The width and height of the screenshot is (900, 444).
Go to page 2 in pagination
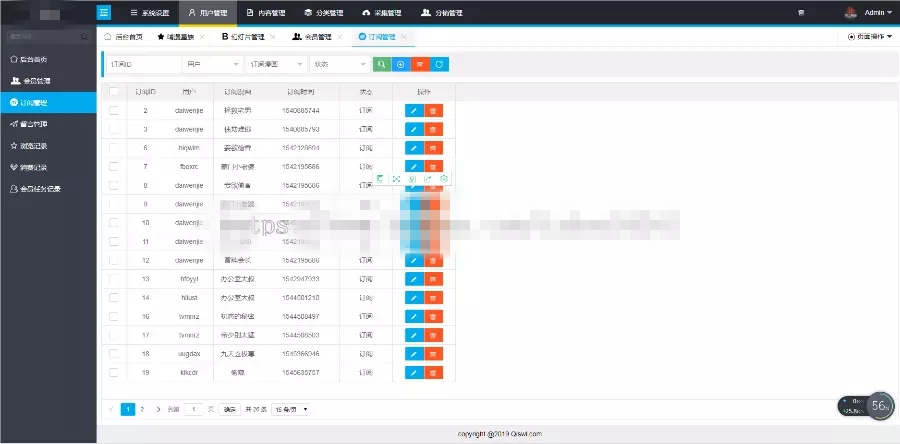[142, 410]
